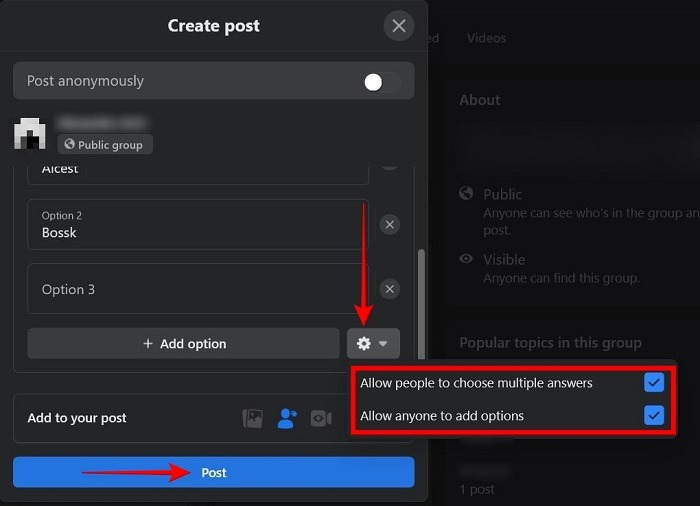Click the group avatar thumbnail
The width and height of the screenshot is (700, 506).
point(29,134)
